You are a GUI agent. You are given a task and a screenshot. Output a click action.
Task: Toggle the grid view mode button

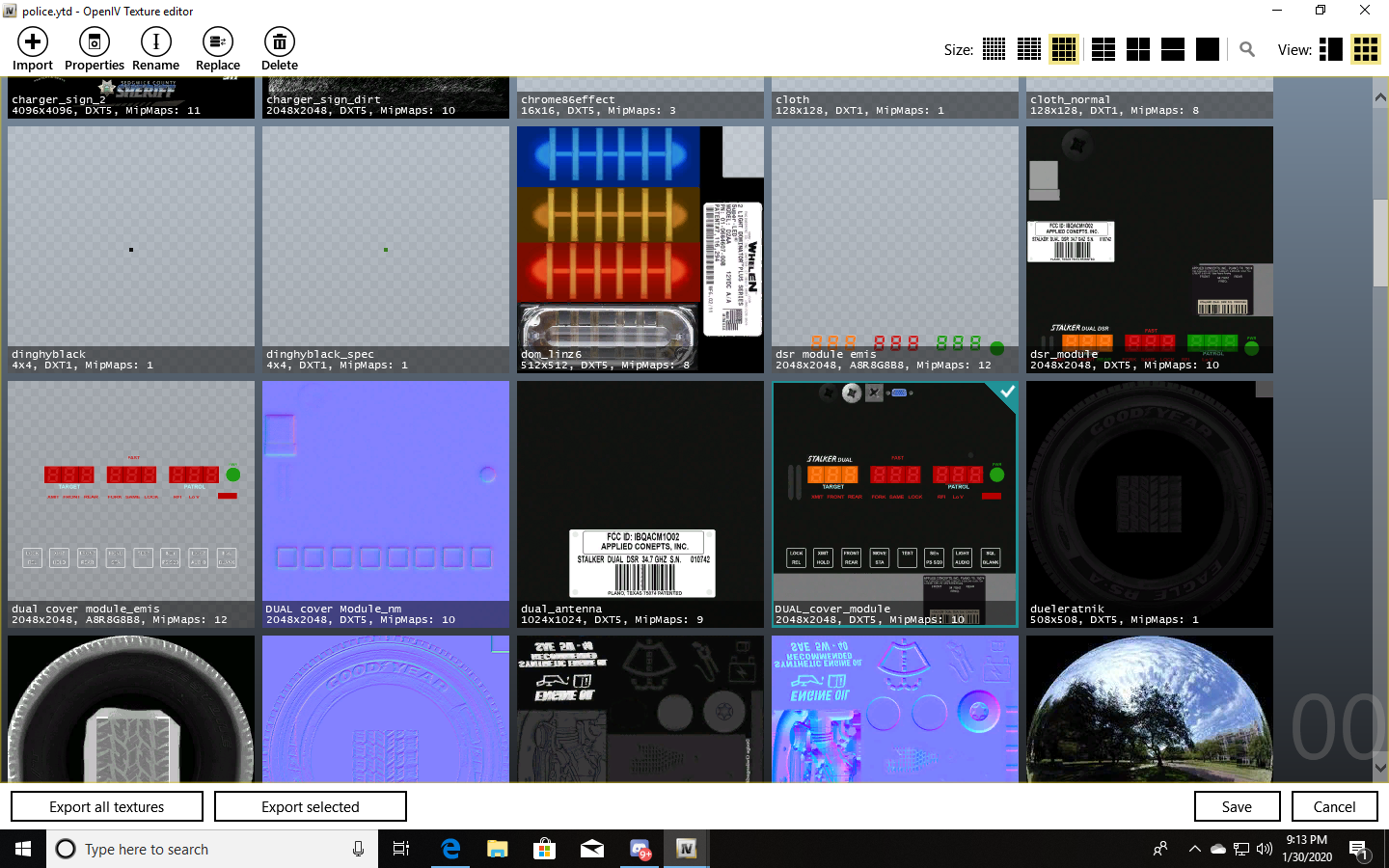[1366, 49]
